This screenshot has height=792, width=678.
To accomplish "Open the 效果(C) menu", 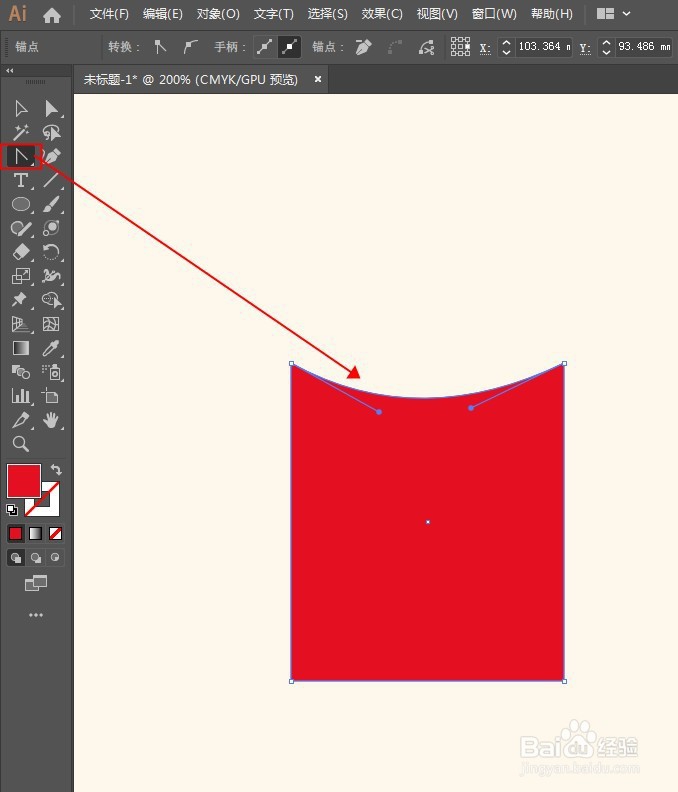I will click(x=382, y=14).
